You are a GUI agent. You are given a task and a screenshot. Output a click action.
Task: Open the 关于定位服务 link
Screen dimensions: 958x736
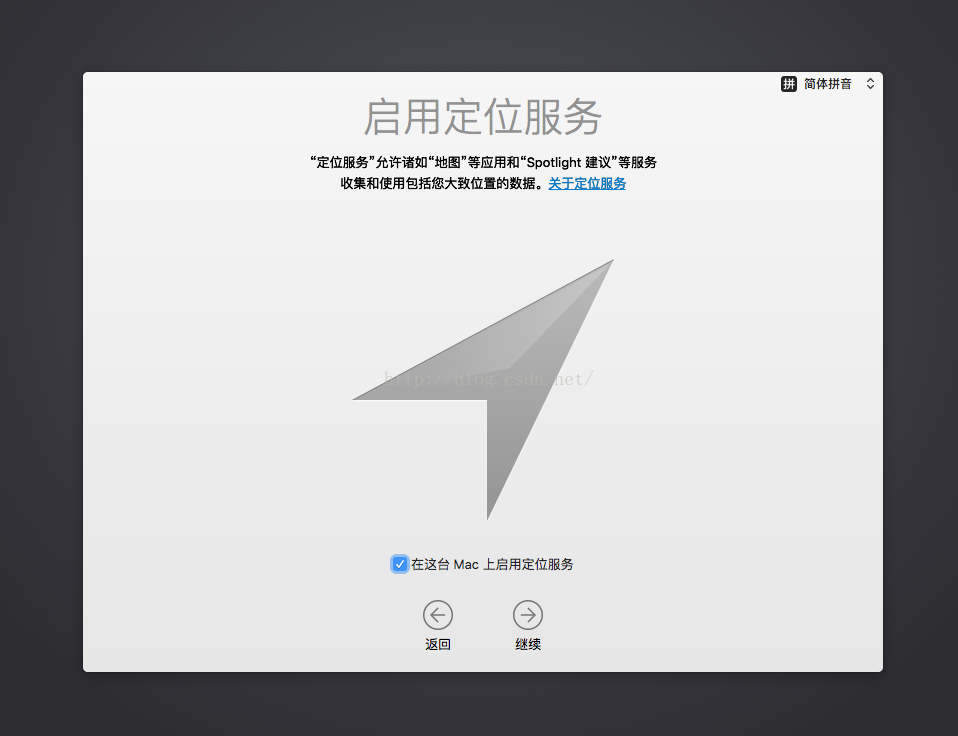[587, 183]
